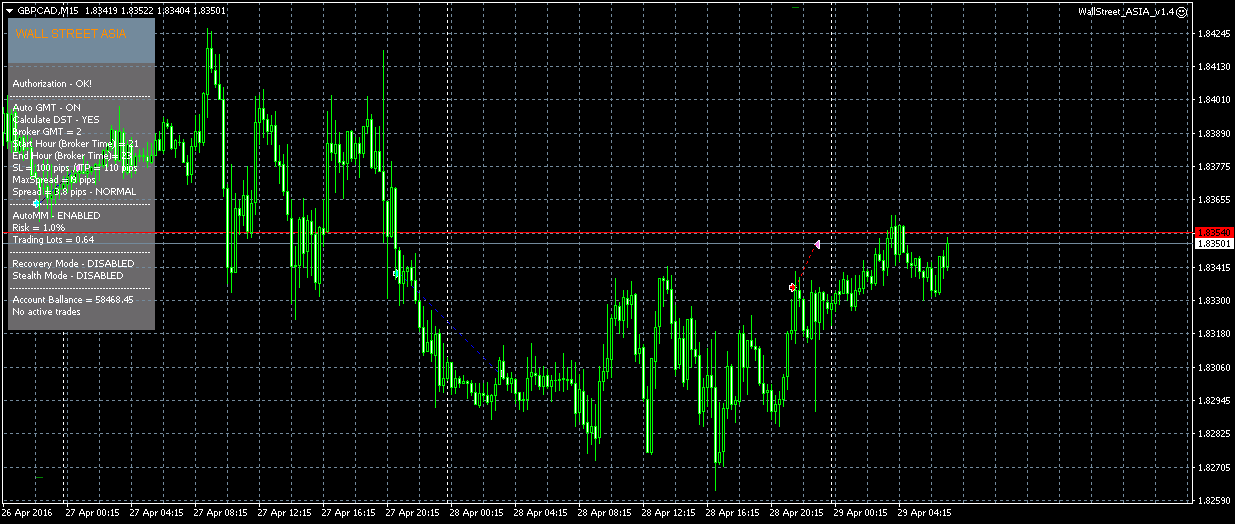Click the '28 Apr 12:15' time label
The width and height of the screenshot is (1235, 524).
point(668,512)
